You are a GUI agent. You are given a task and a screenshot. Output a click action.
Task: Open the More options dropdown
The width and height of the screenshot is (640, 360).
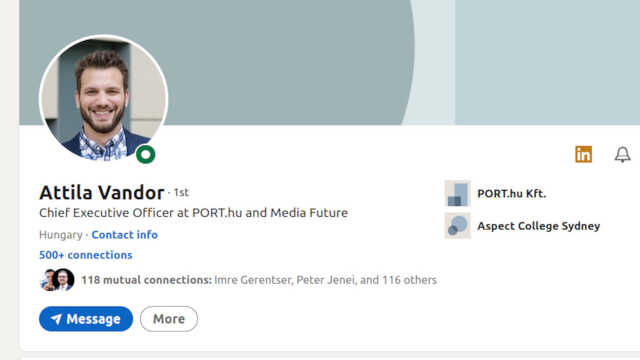click(x=169, y=319)
